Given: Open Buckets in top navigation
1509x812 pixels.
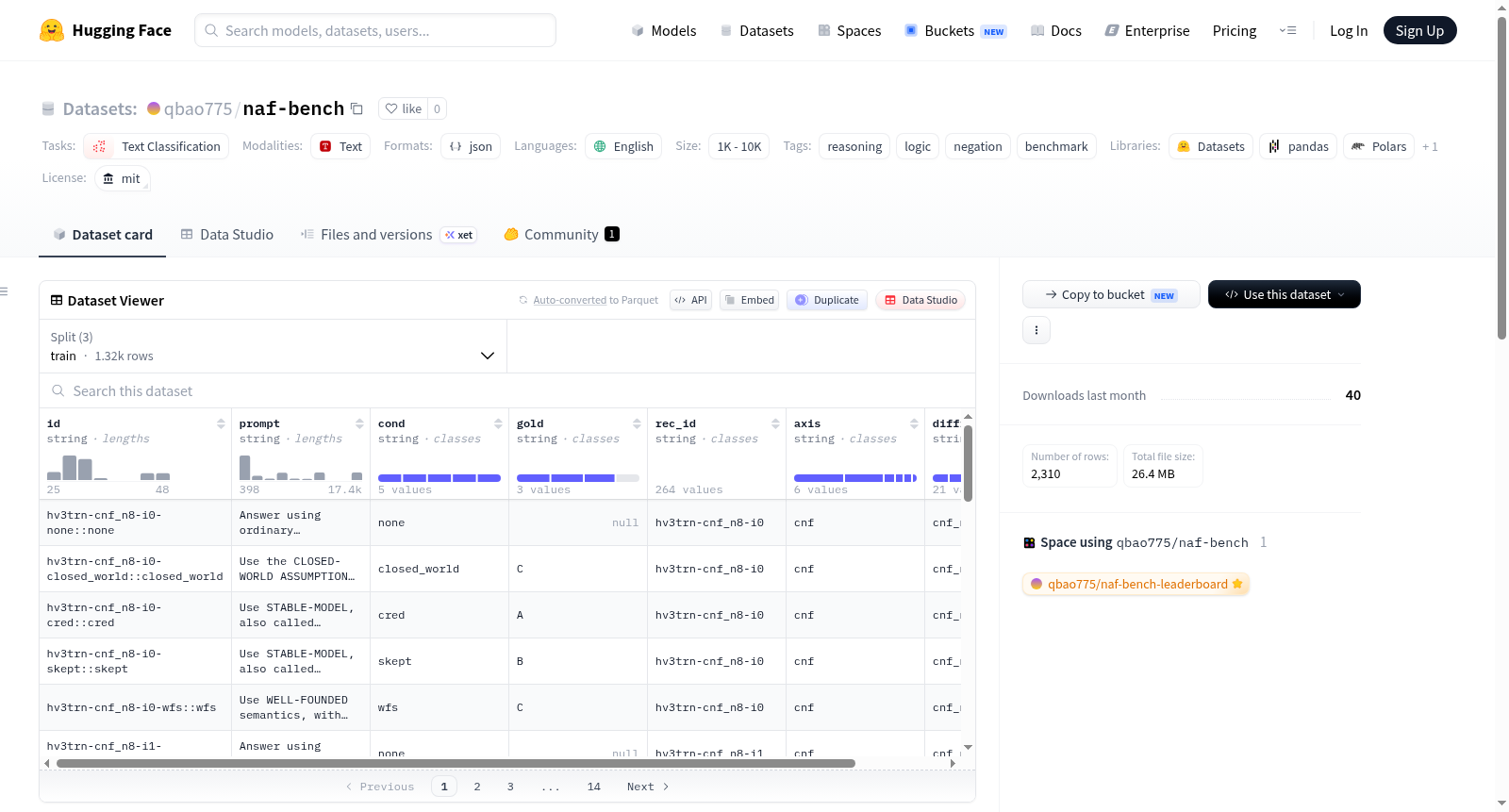Looking at the screenshot, I should coord(955,30).
